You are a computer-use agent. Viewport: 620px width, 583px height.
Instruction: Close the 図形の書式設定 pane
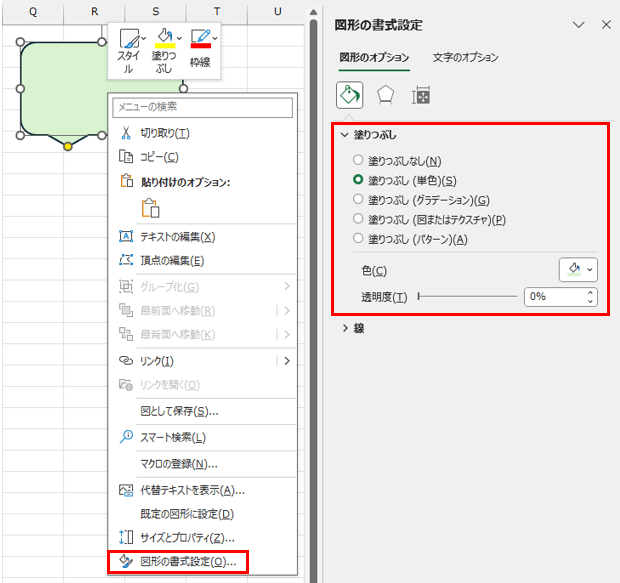point(606,25)
